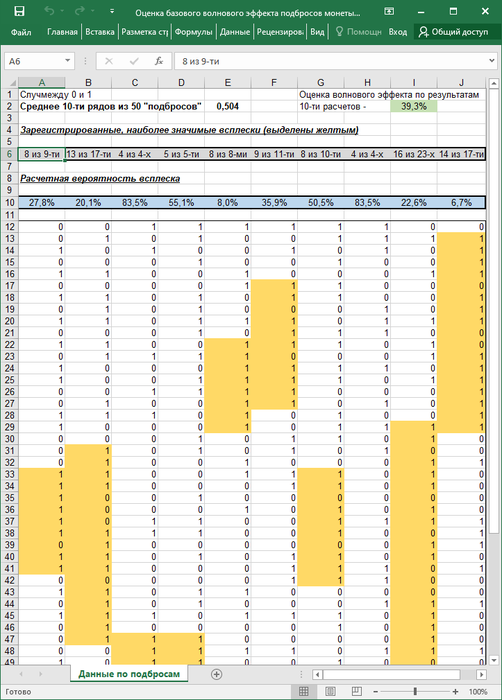Click the Select All corner triangle

pyautogui.click(x=11, y=83)
